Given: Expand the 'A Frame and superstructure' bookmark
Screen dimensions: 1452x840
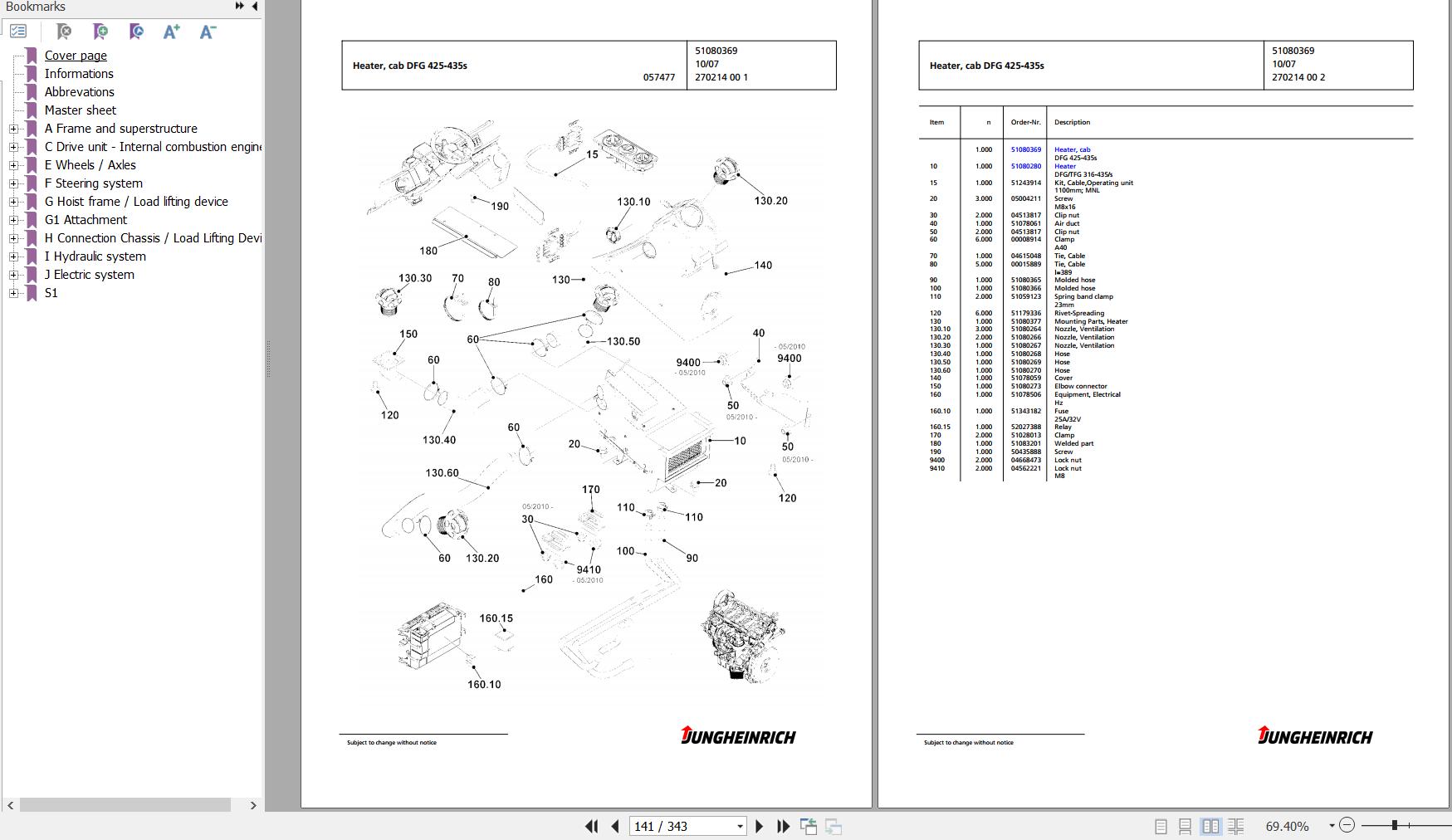Looking at the screenshot, I should pyautogui.click(x=13, y=129).
